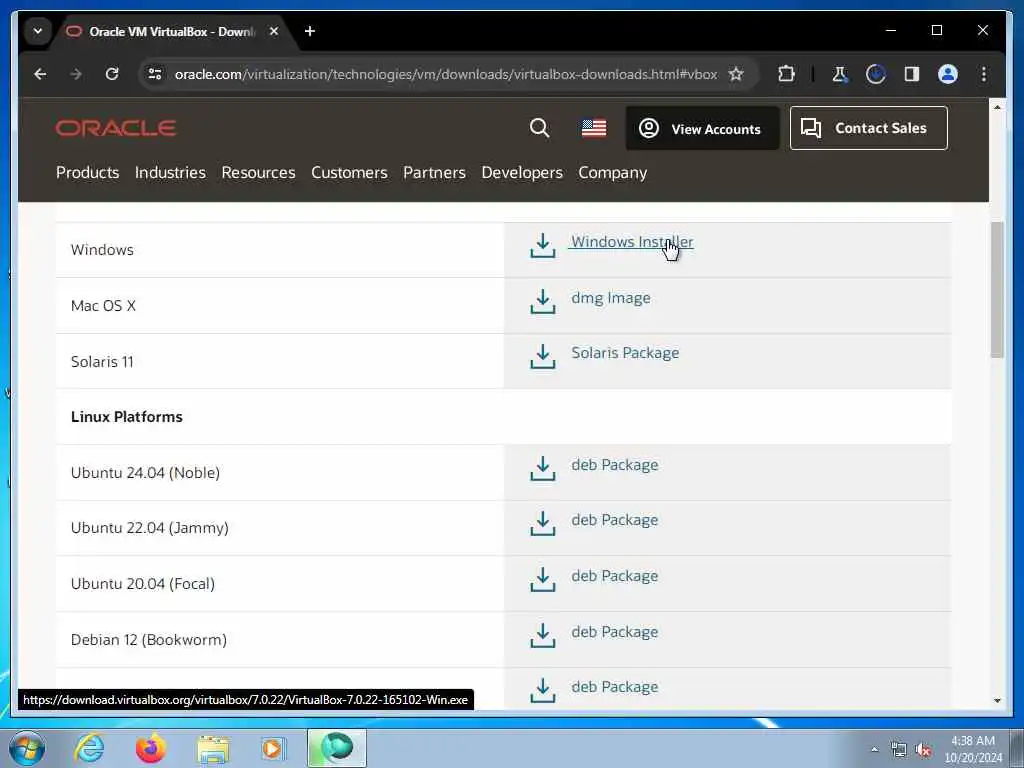Click download icon in Mac OS X row
This screenshot has width=1024, height=768.
pyautogui.click(x=543, y=302)
